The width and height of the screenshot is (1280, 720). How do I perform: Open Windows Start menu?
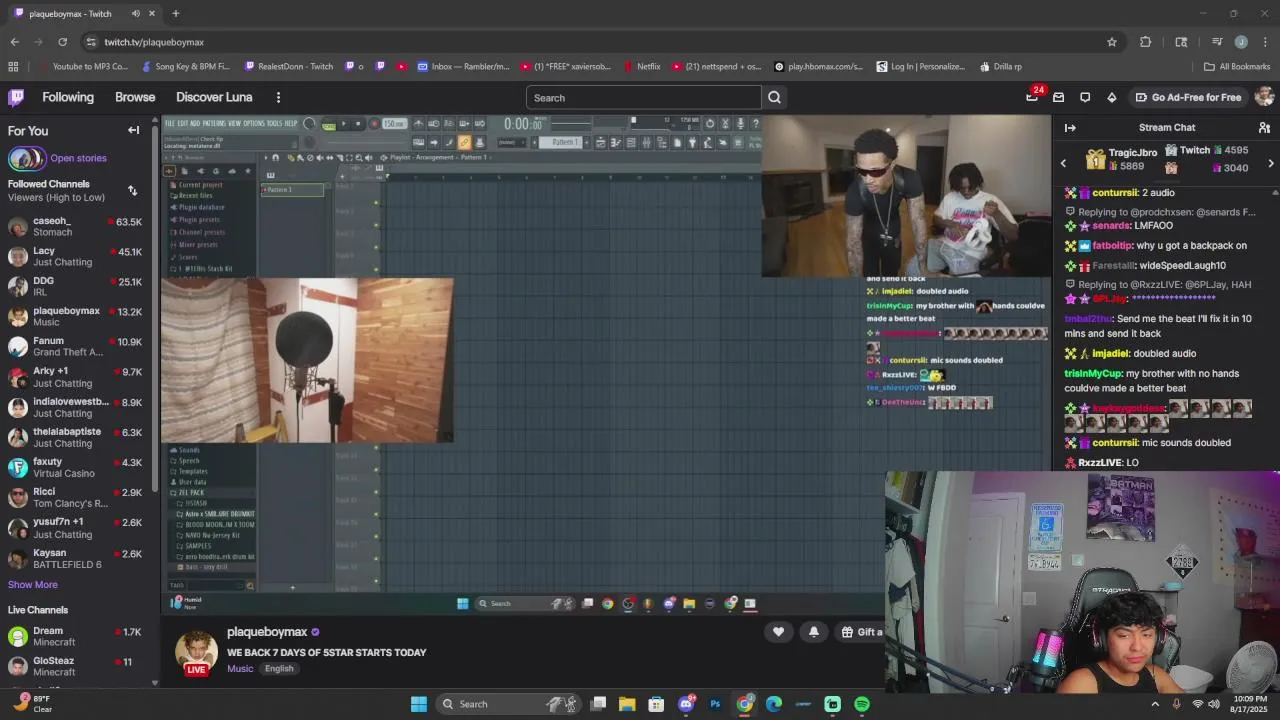pyautogui.click(x=419, y=704)
